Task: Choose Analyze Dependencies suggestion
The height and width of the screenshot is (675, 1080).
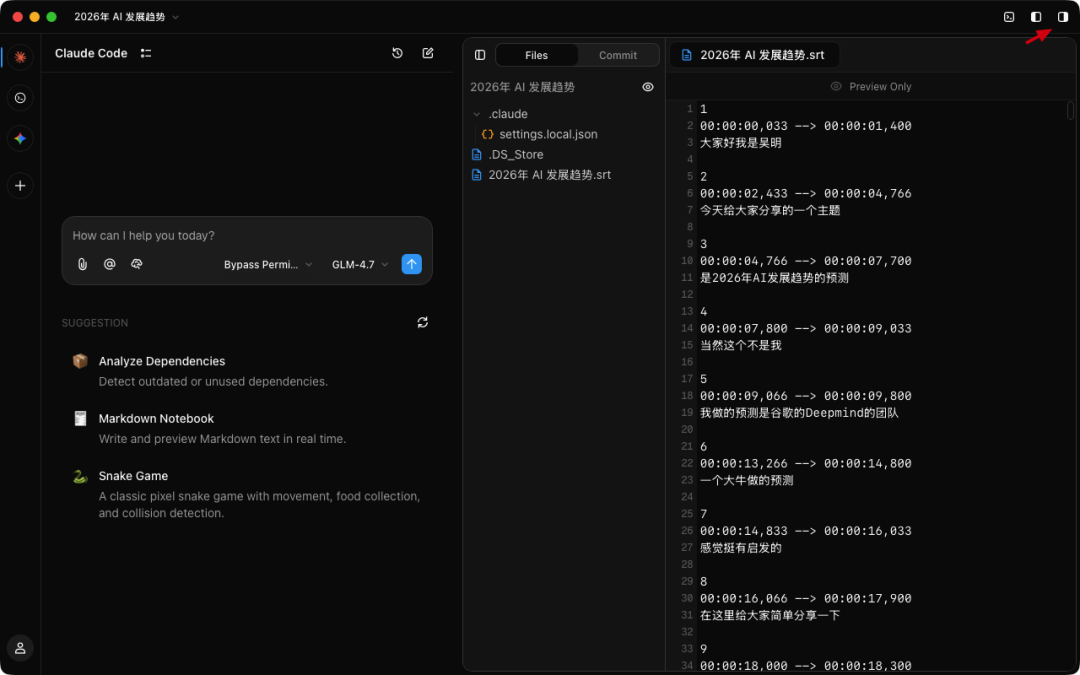Action: [x=247, y=371]
